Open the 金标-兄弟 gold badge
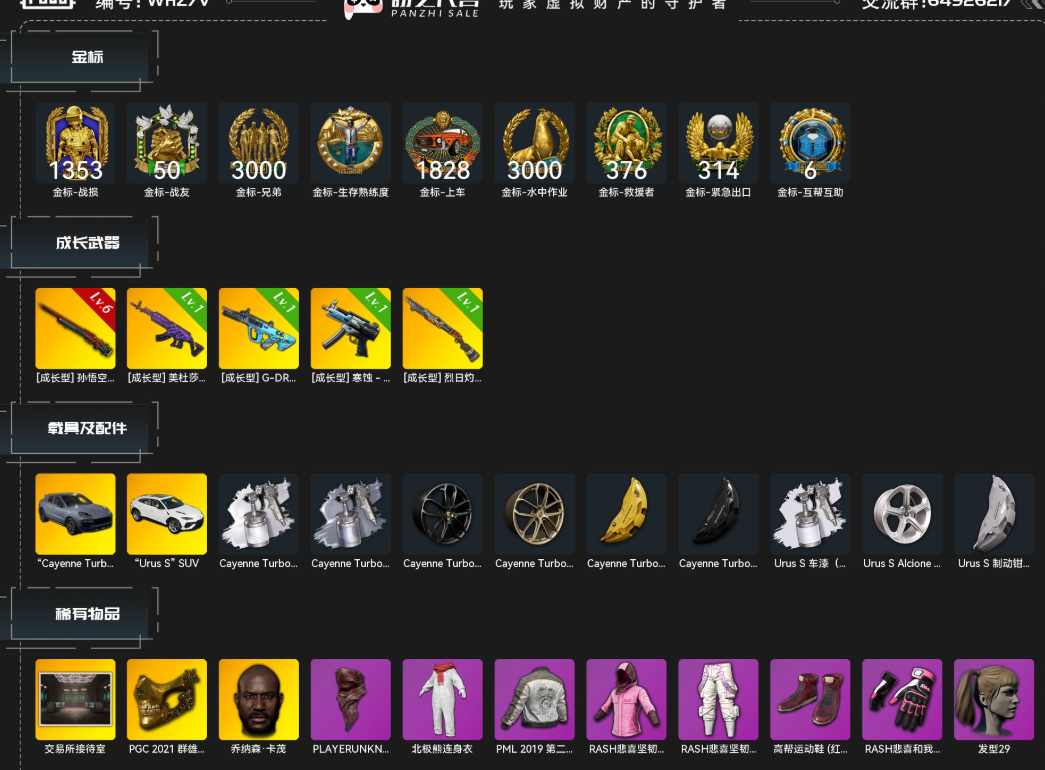This screenshot has height=770, width=1045. (259, 143)
